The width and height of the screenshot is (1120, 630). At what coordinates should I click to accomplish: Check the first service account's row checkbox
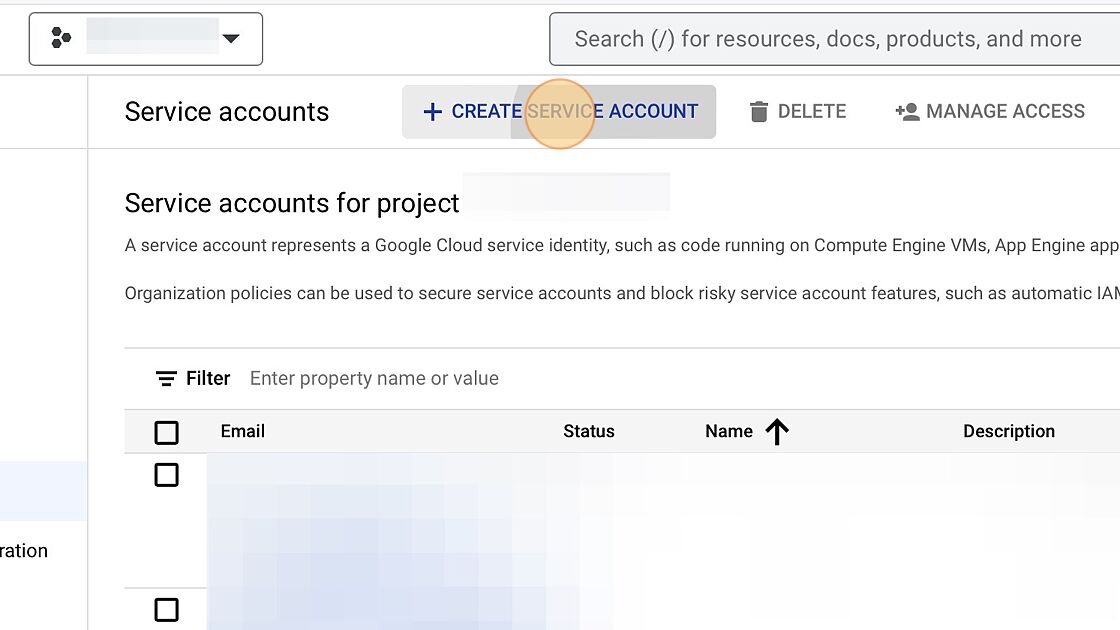point(166,475)
